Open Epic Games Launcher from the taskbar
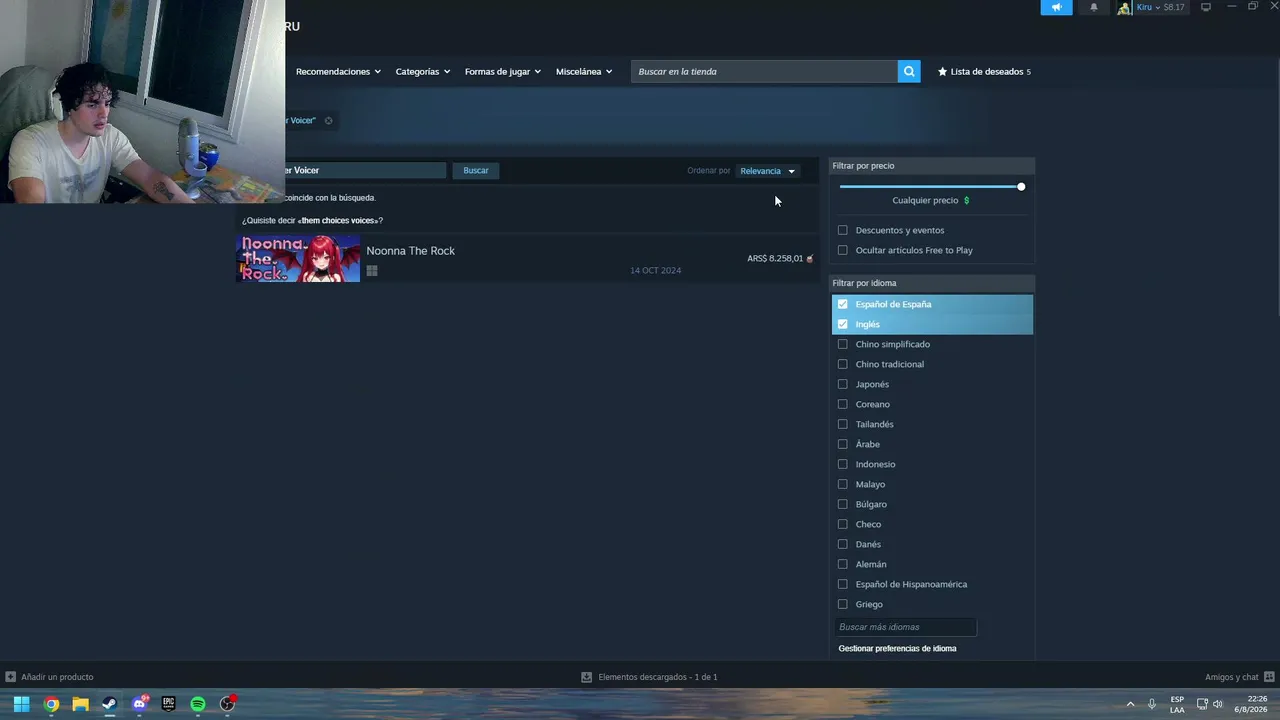 pos(168,704)
